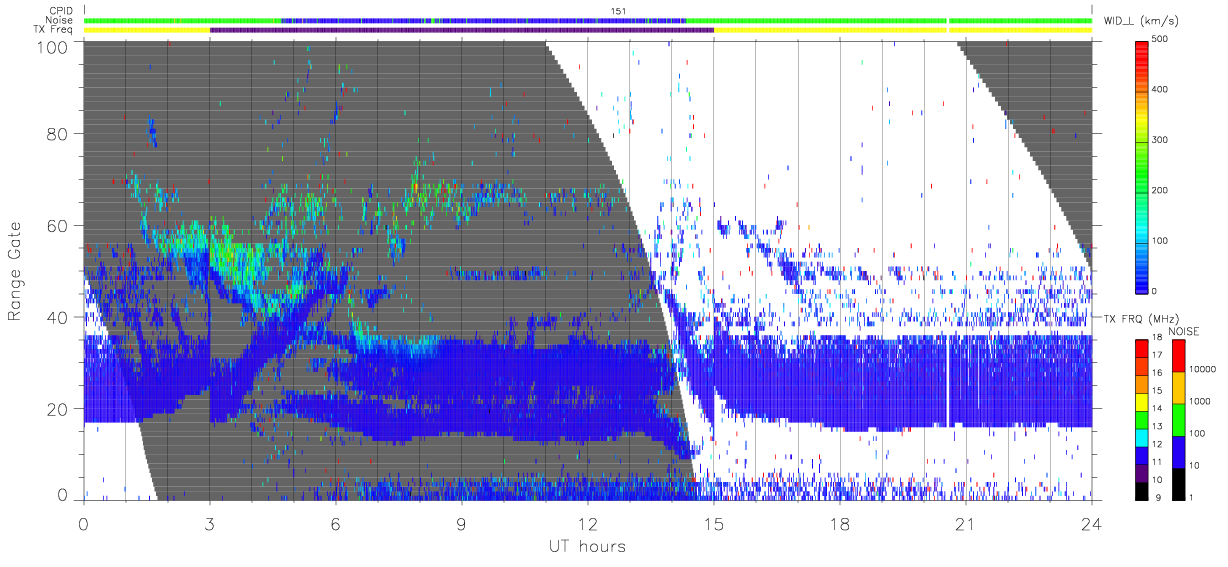The image size is (1228, 567).
Task: Click the 60 tick on the Range Gate axis
Action: [58, 226]
